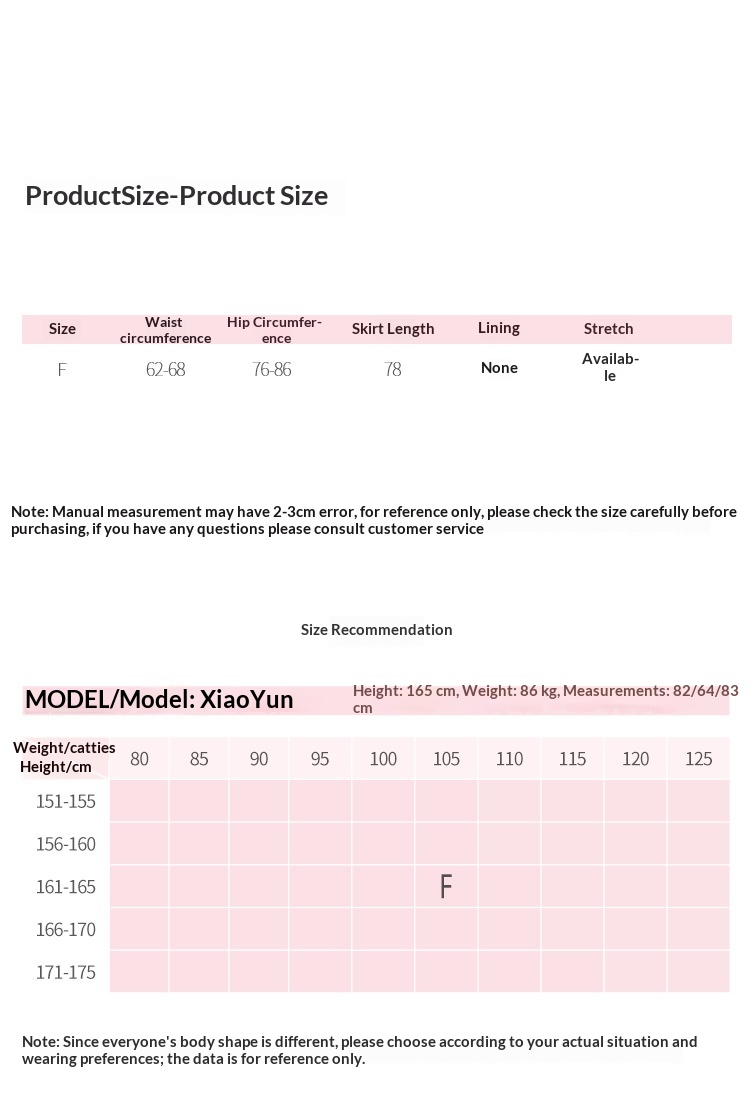Click the 171-175 height row label
The image size is (750, 1115).
(66, 972)
